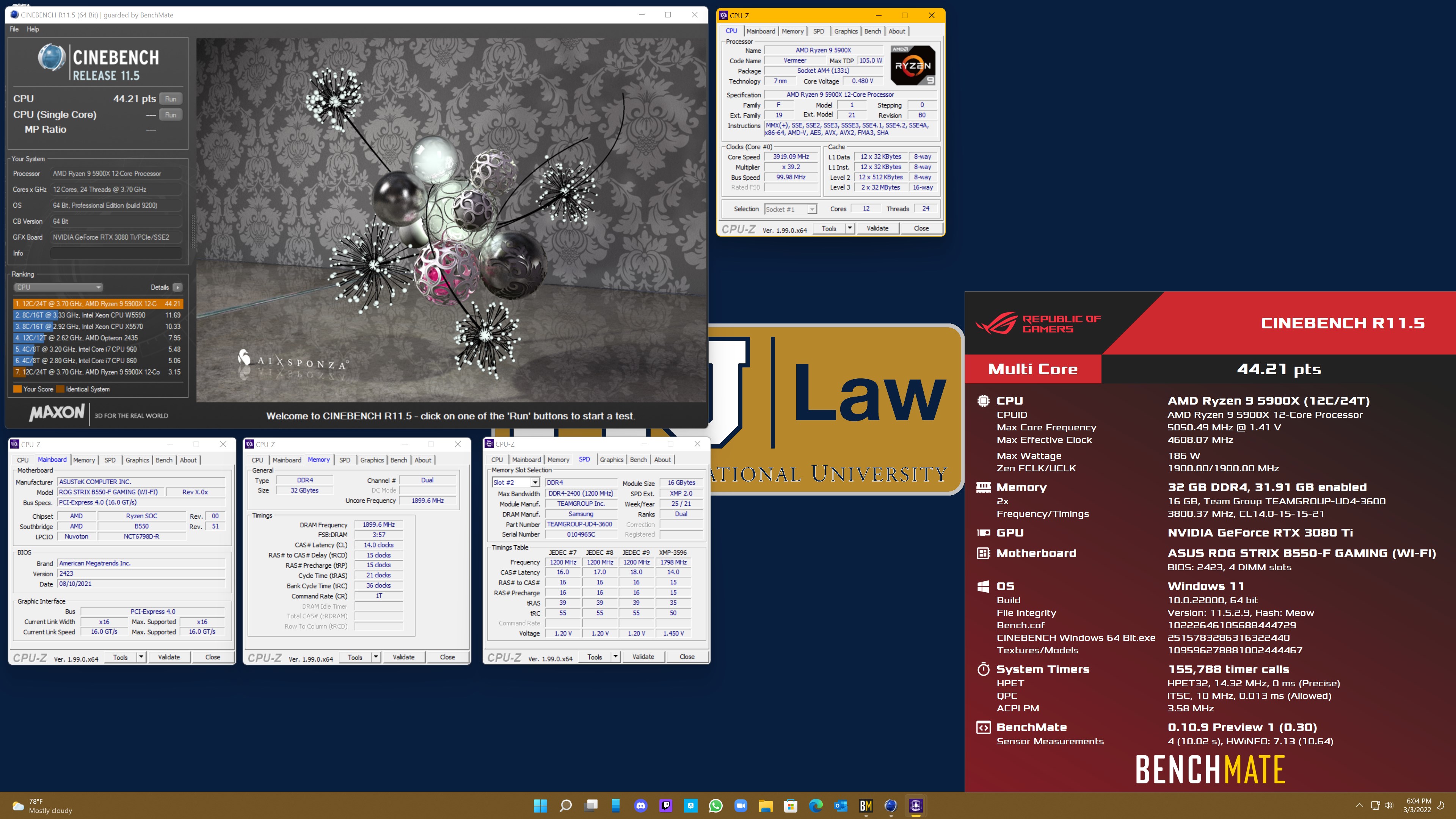Expand Tools arrow in CPU-Z SPD window

615,657
